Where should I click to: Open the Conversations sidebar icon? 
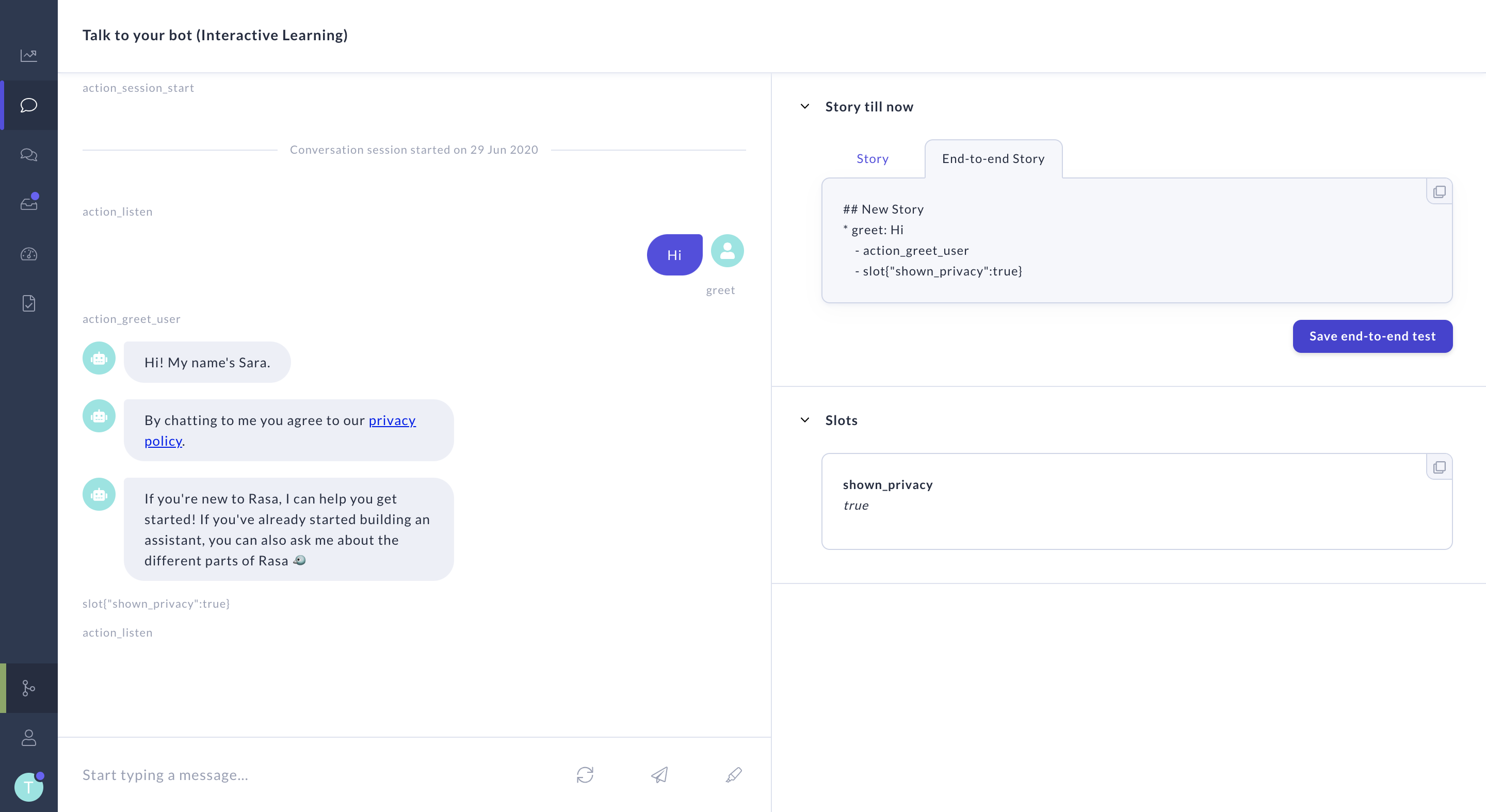29,155
